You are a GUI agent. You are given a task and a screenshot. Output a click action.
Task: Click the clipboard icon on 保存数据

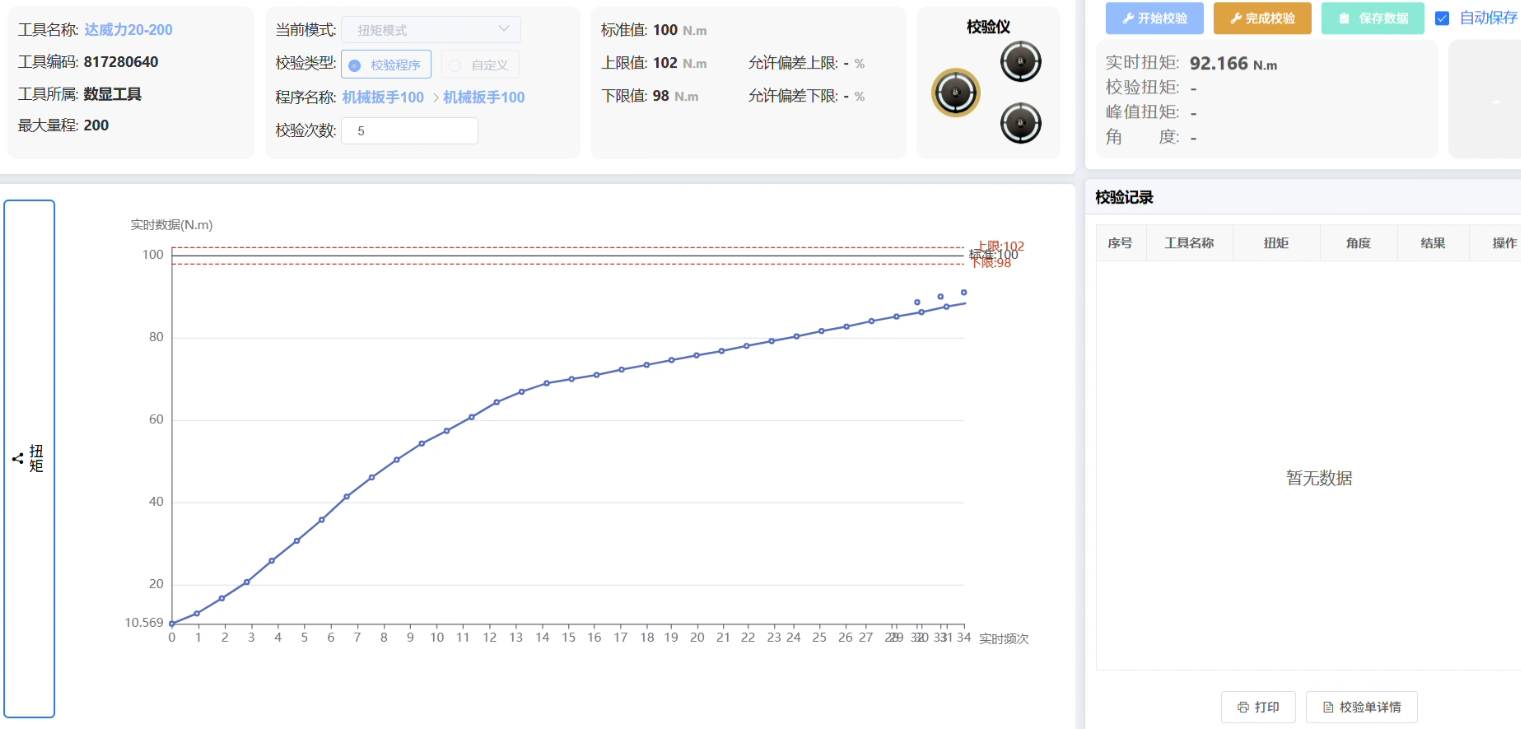coord(1344,18)
